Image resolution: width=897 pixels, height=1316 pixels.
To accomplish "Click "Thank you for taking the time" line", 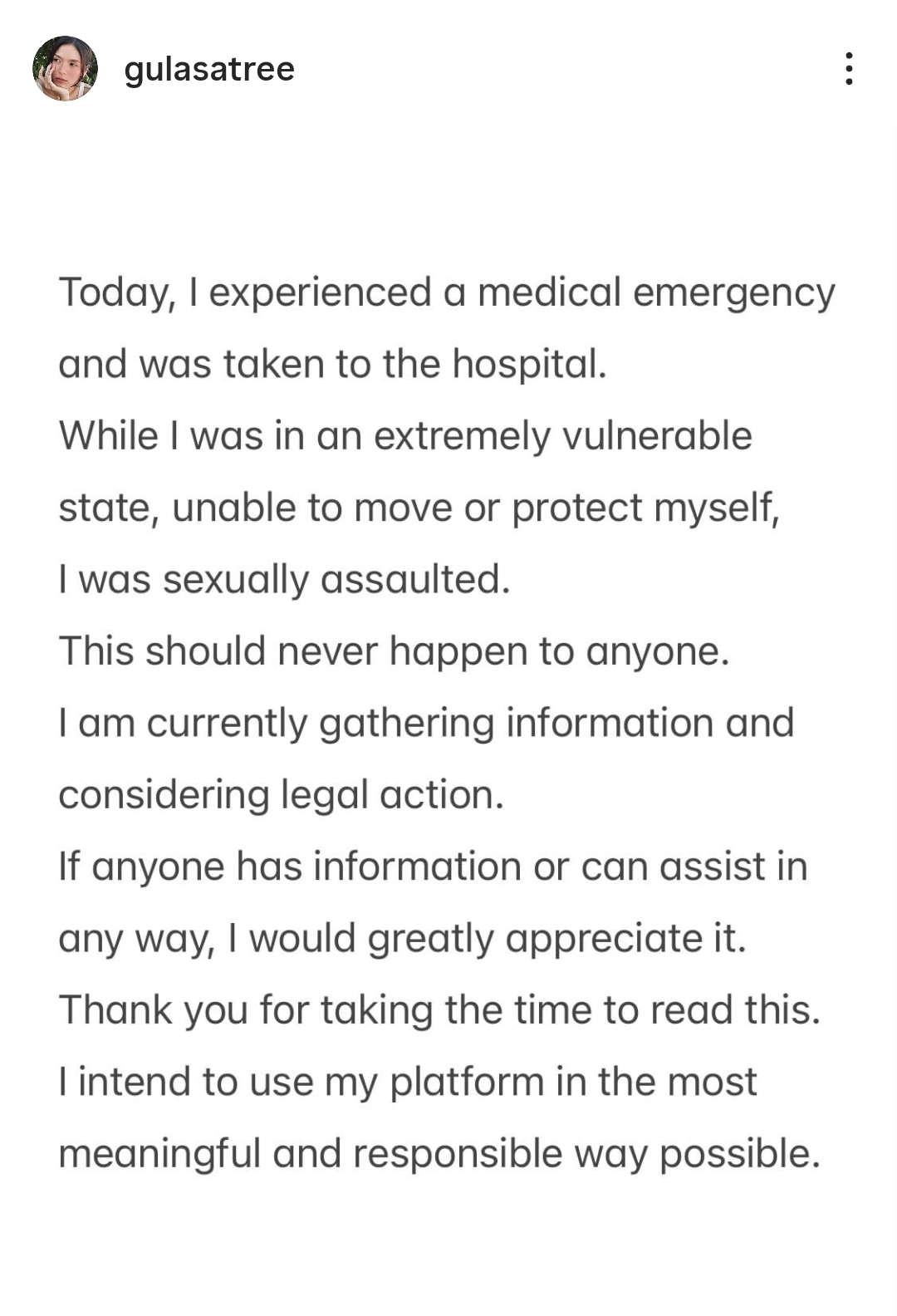I will pos(439,1010).
